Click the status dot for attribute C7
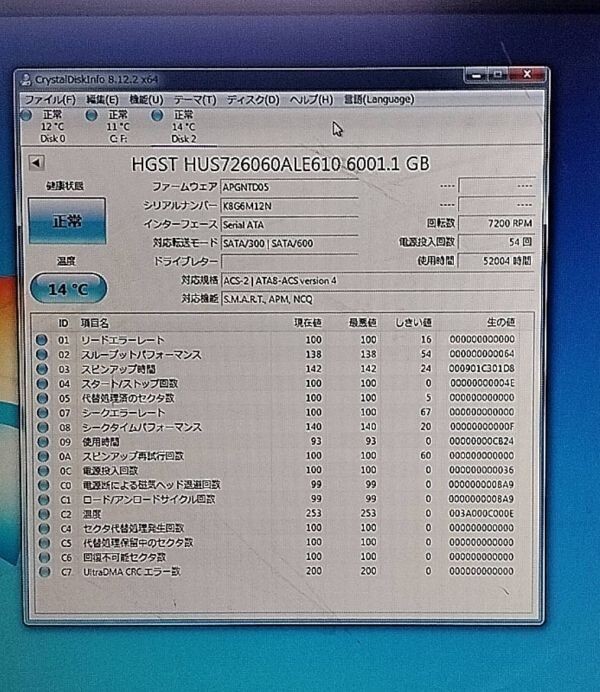The height and width of the screenshot is (692, 600). pos(45,572)
